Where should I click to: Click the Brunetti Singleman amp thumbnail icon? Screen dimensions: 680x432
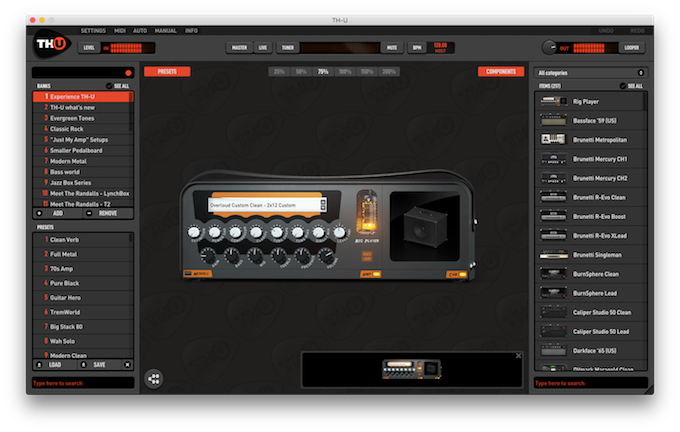click(553, 255)
